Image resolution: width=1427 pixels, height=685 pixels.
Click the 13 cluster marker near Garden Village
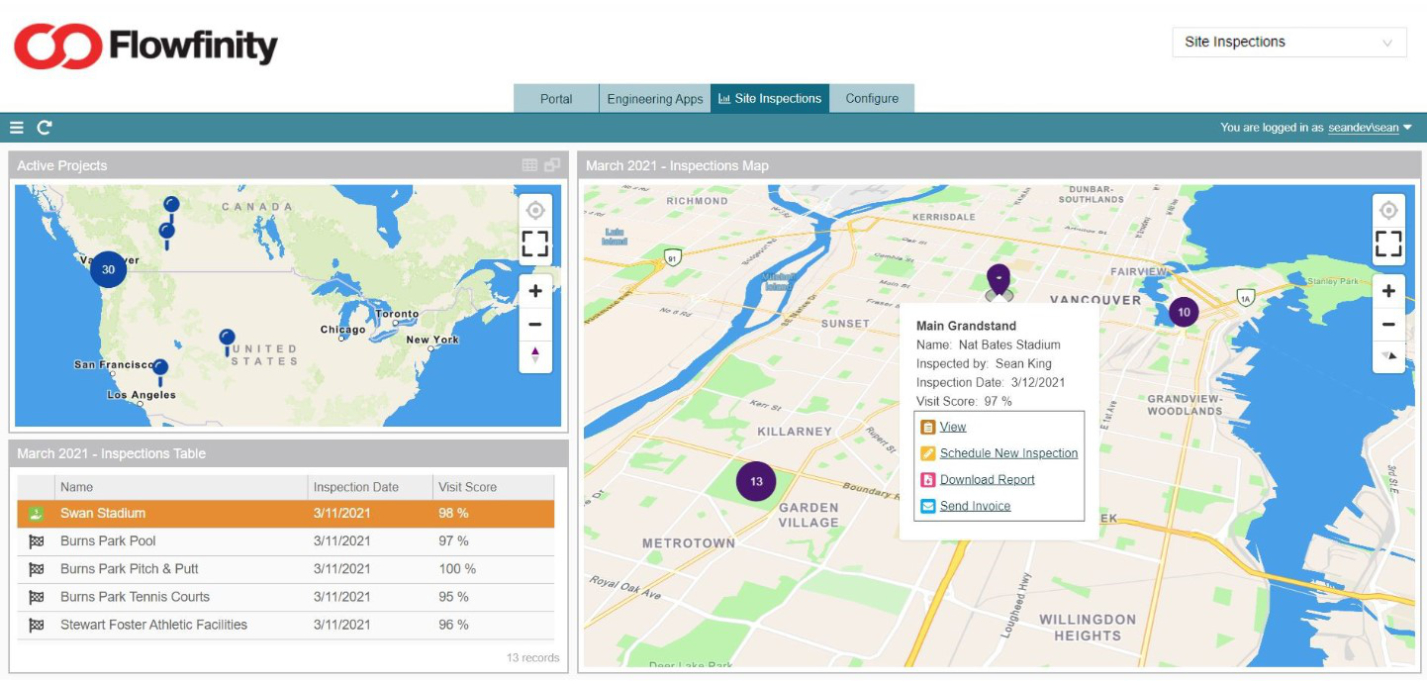(755, 480)
